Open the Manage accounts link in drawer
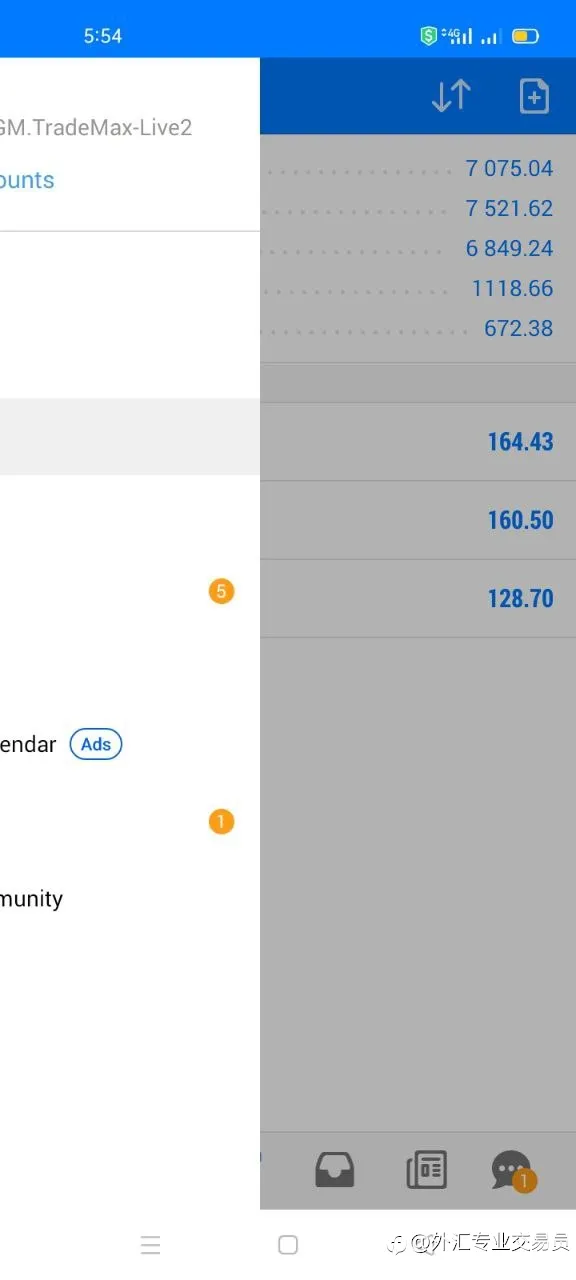Screen dimensions: 576x1280 pyautogui.click(x=27, y=180)
